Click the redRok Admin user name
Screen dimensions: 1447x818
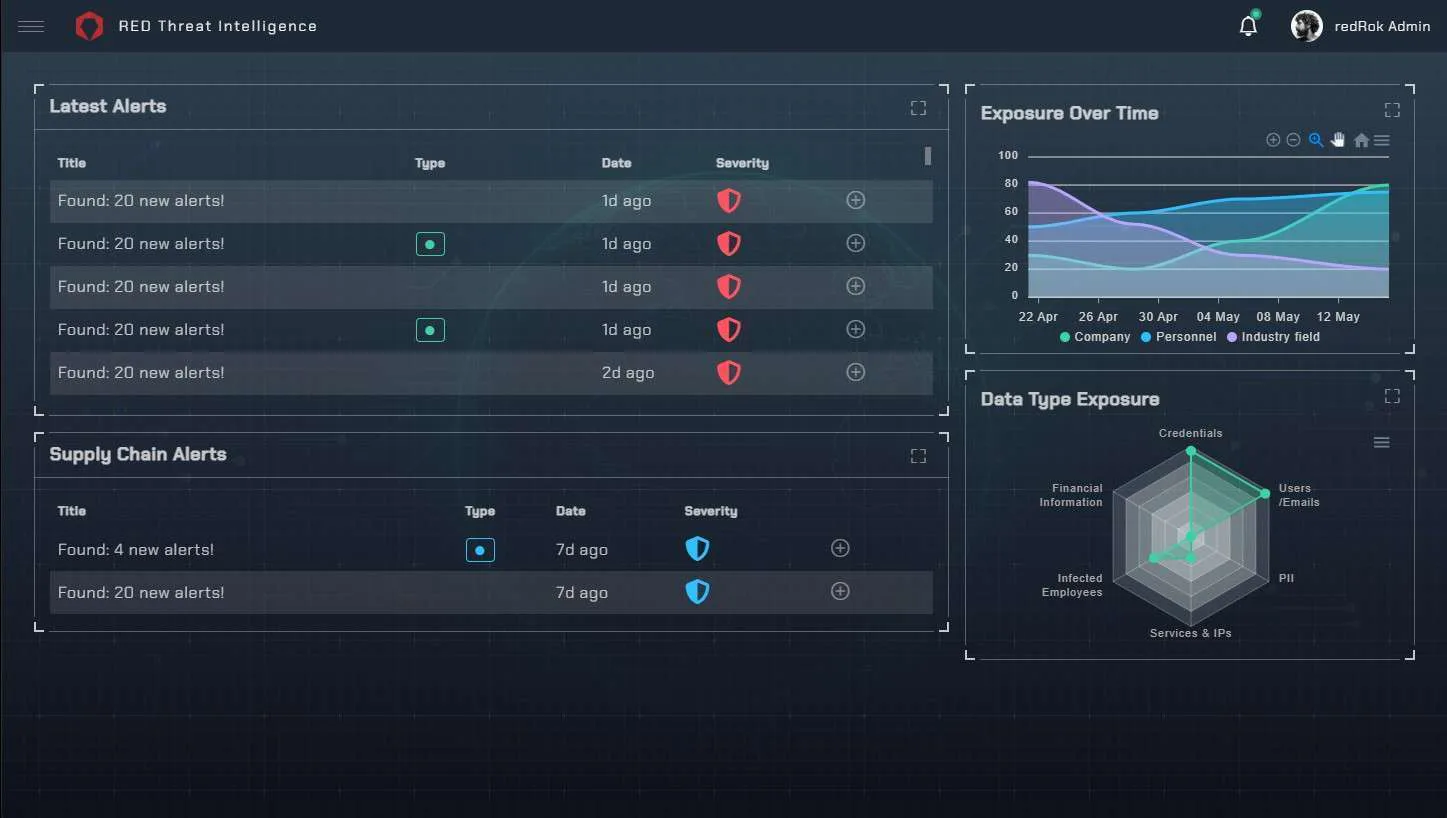click(1382, 26)
